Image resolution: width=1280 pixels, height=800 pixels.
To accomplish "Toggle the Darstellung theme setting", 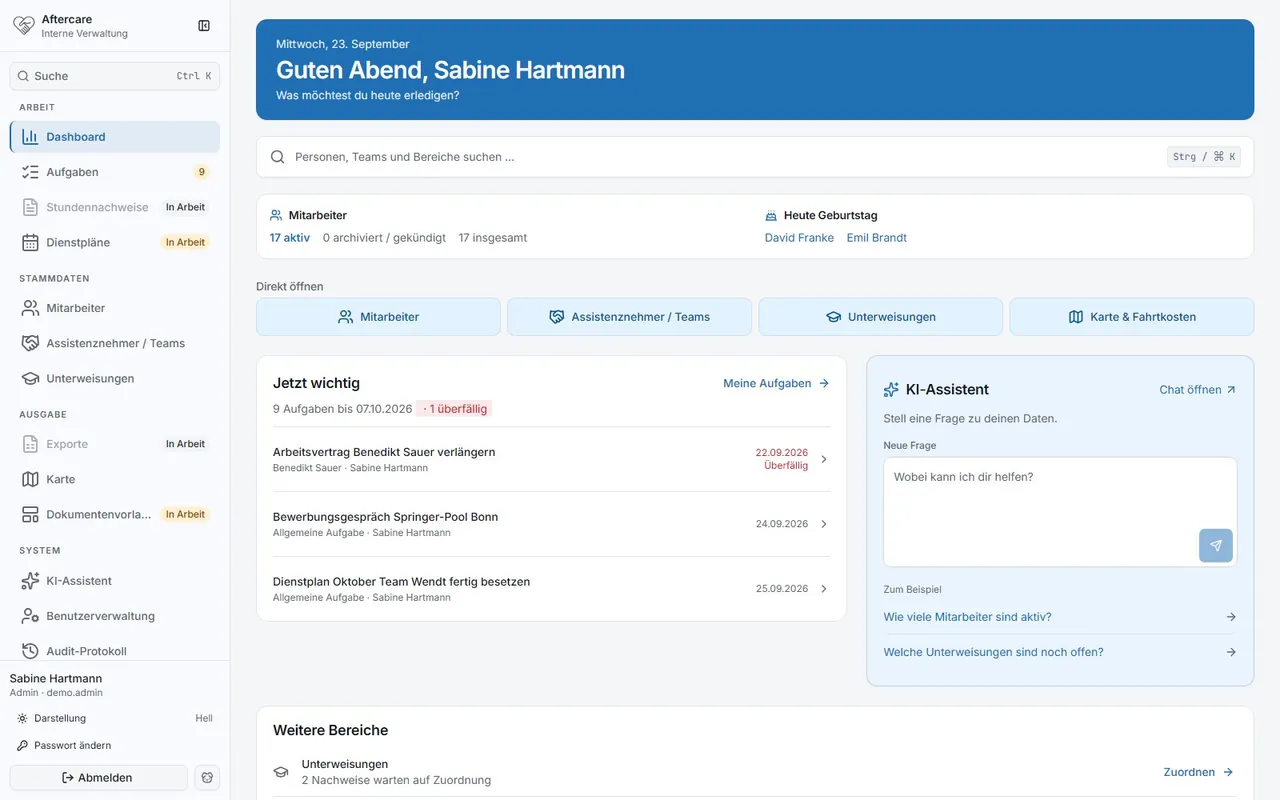I will [115, 718].
